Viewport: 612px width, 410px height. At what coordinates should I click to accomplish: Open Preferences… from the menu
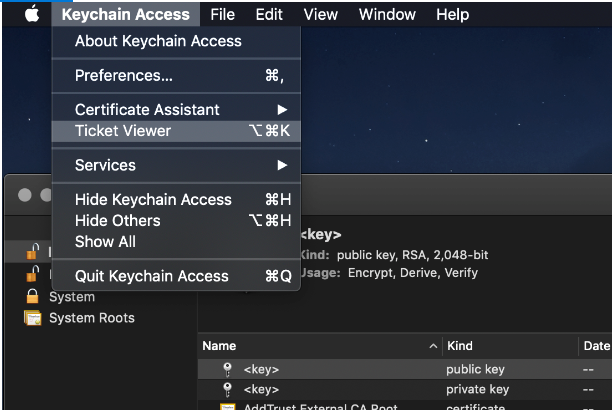tap(176, 75)
